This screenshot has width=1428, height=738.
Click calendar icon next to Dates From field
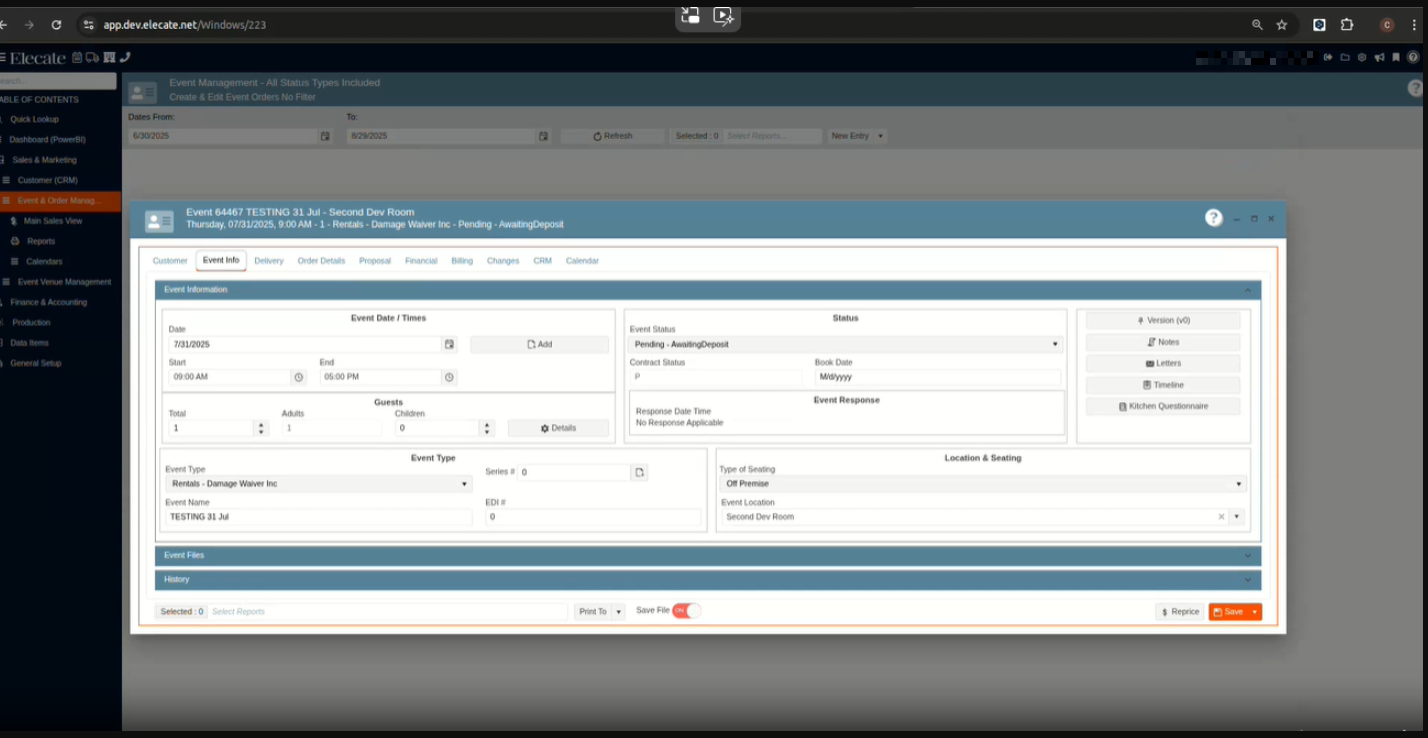point(325,136)
